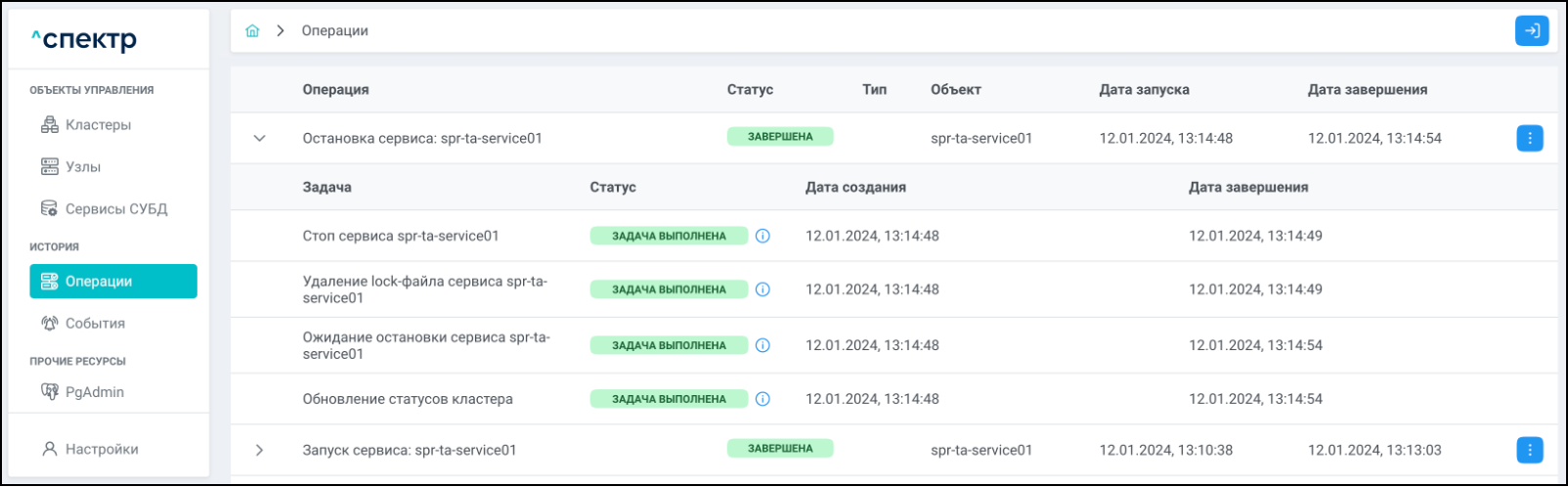Open Сервисы СУБД section
The height and width of the screenshot is (487, 1568).
point(115,209)
